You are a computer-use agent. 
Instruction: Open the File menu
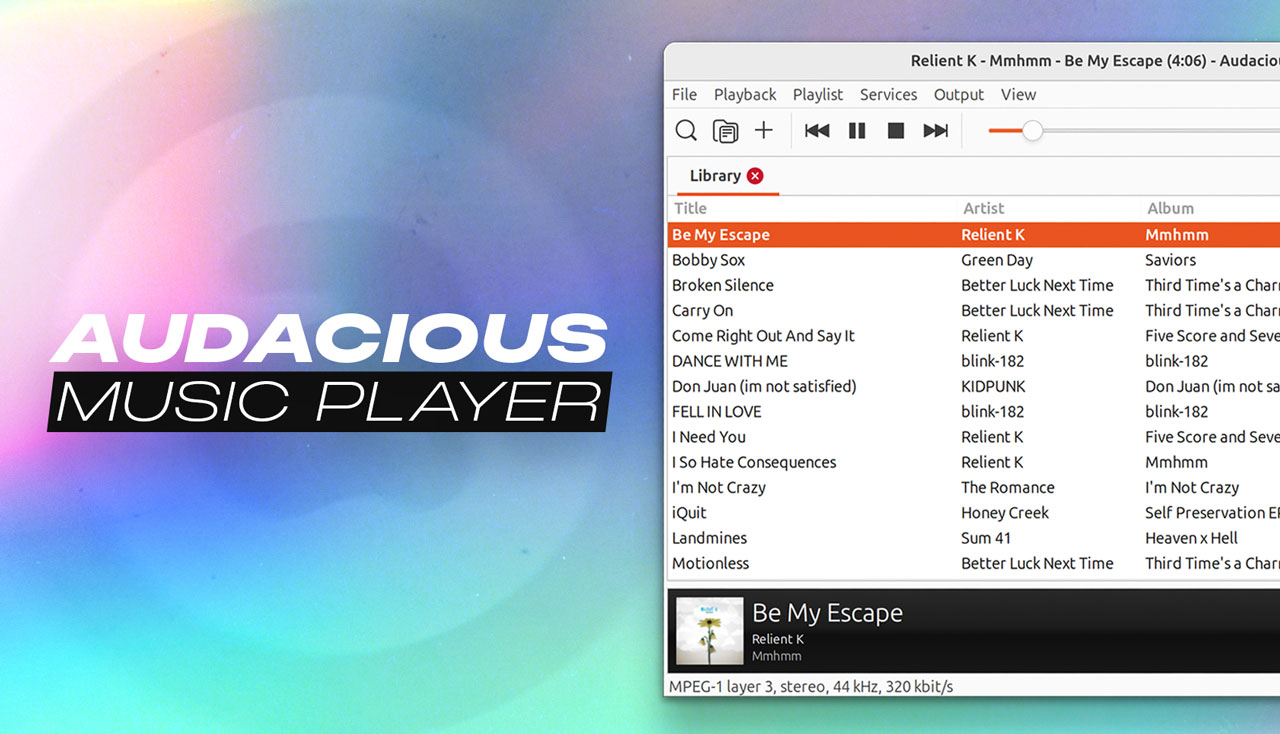684,94
